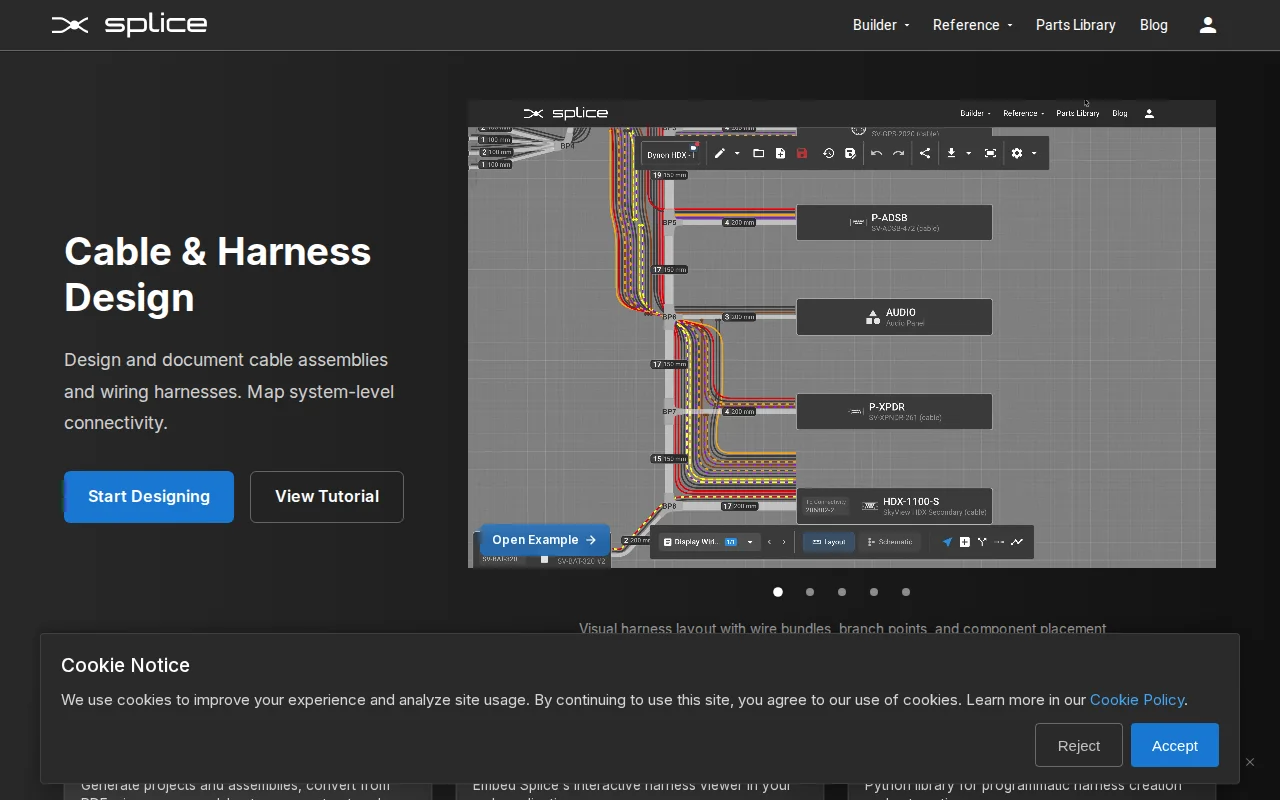
Task: Select the first carousel dot indicator
Action: tap(778, 592)
